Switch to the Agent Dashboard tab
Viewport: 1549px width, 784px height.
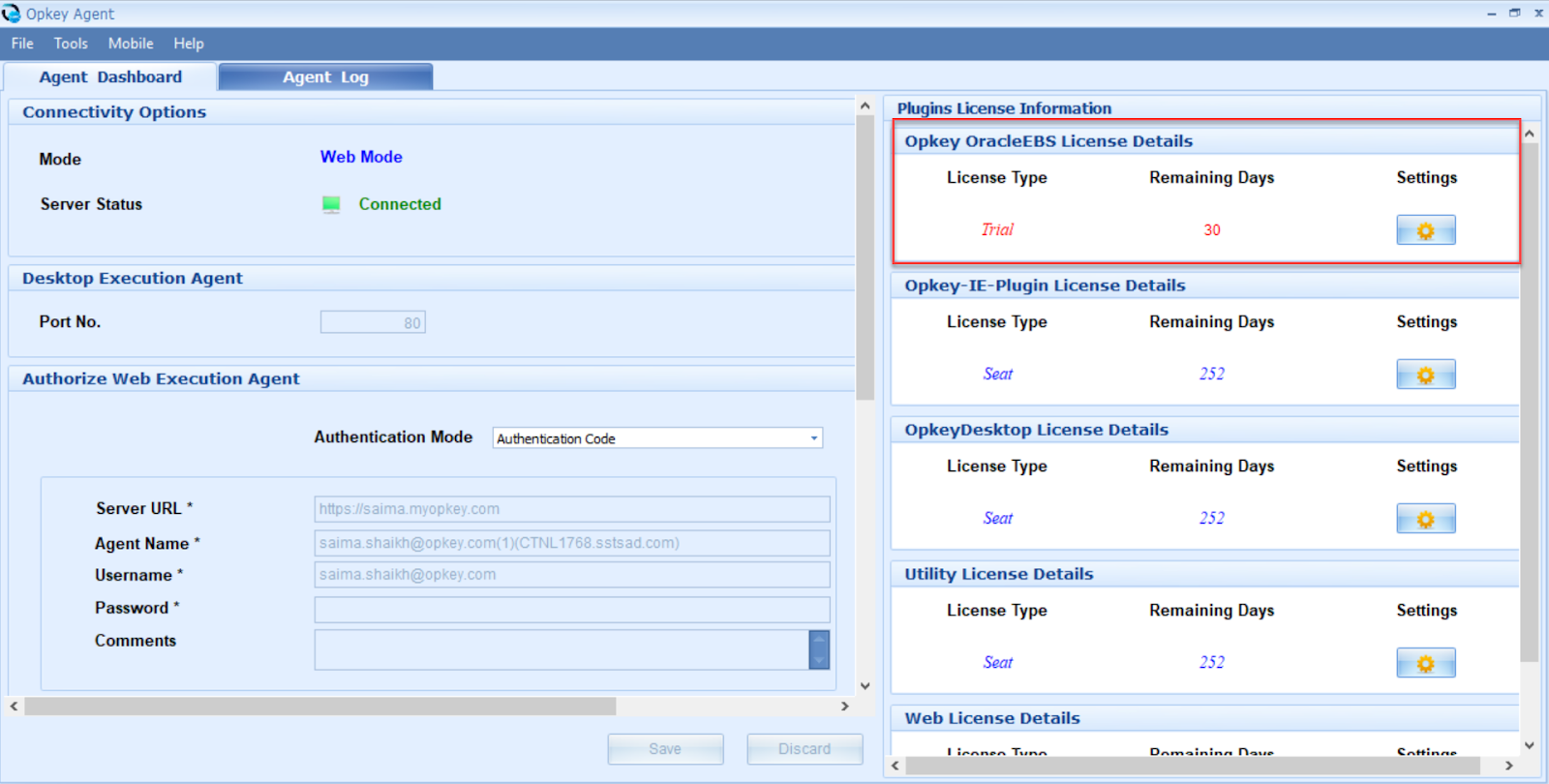(x=110, y=77)
